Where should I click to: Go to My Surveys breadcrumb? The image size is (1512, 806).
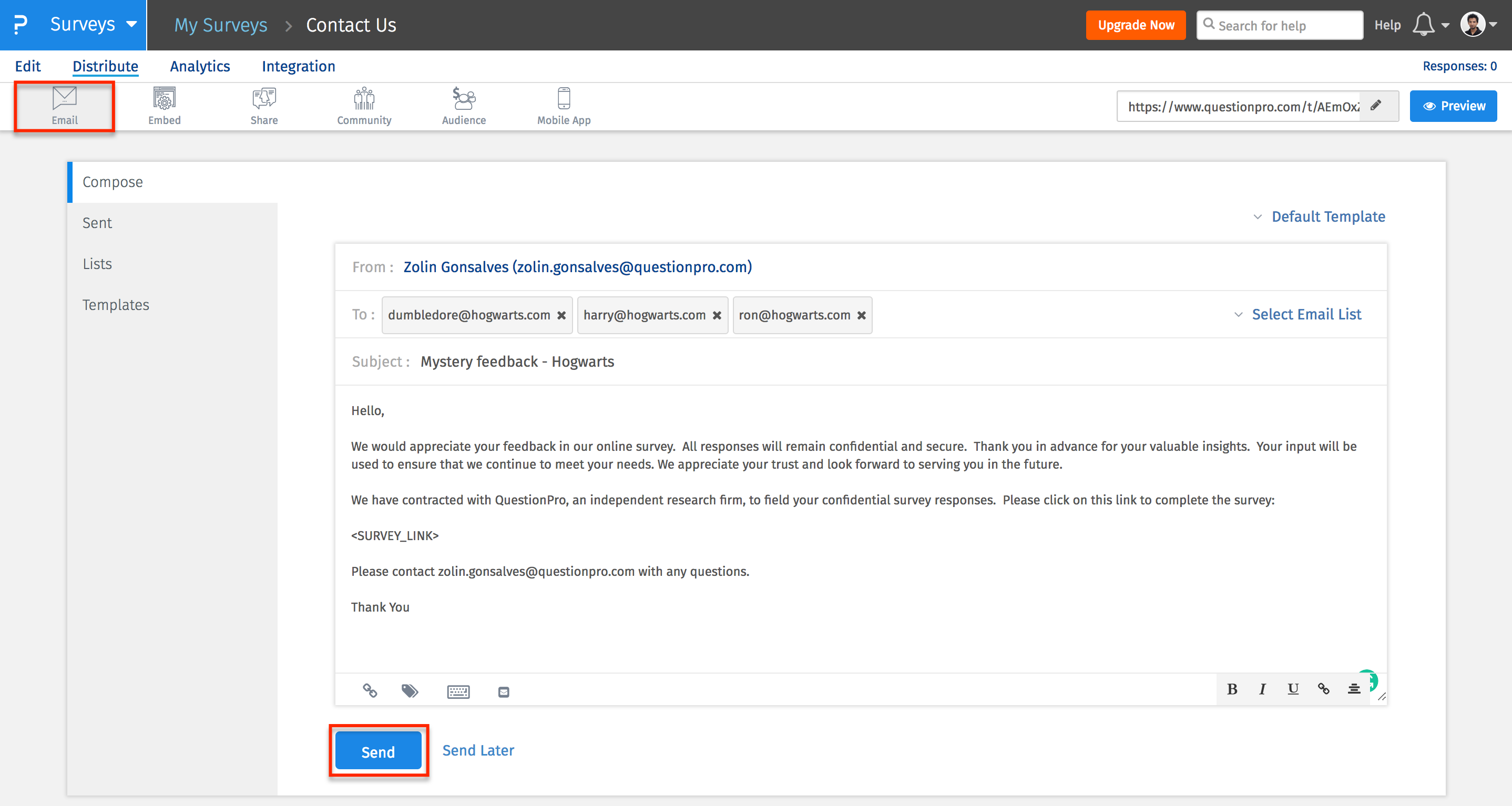pos(221,25)
